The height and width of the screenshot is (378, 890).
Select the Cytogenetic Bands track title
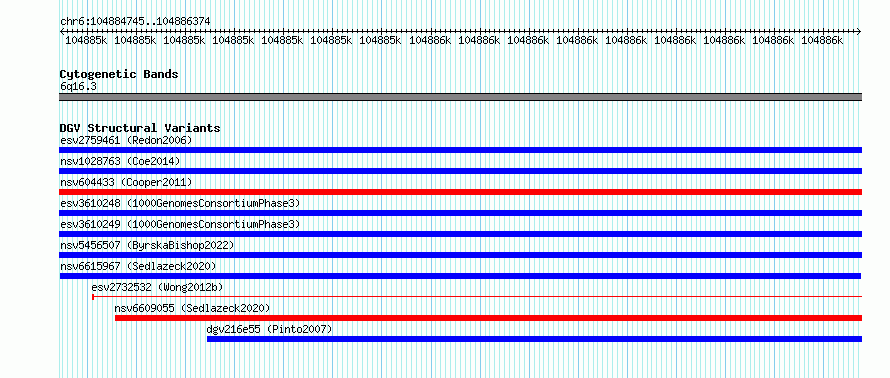point(119,74)
